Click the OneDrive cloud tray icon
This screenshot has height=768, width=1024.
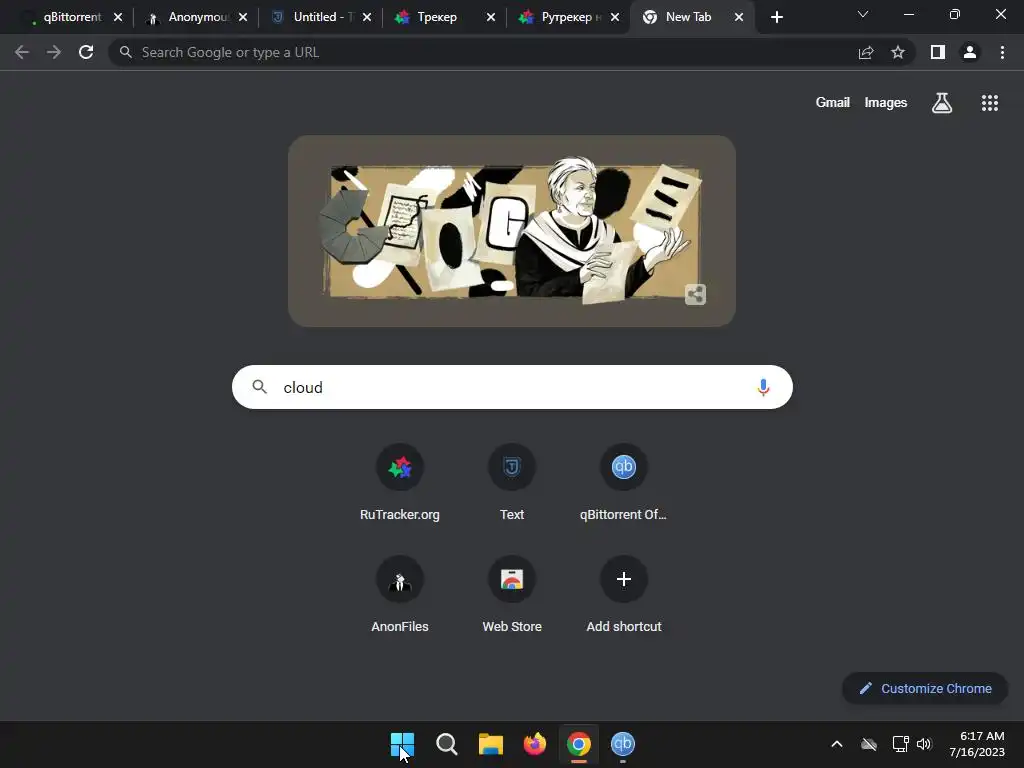[x=869, y=744]
